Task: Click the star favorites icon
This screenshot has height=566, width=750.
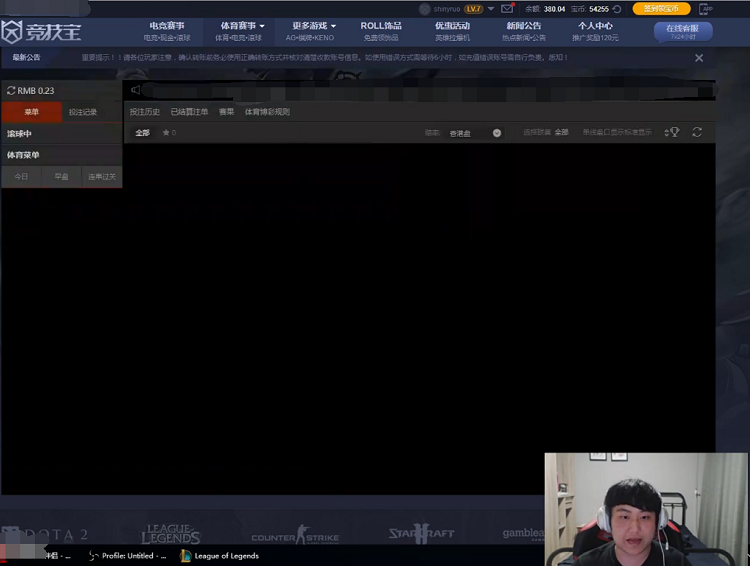Action: (x=167, y=132)
